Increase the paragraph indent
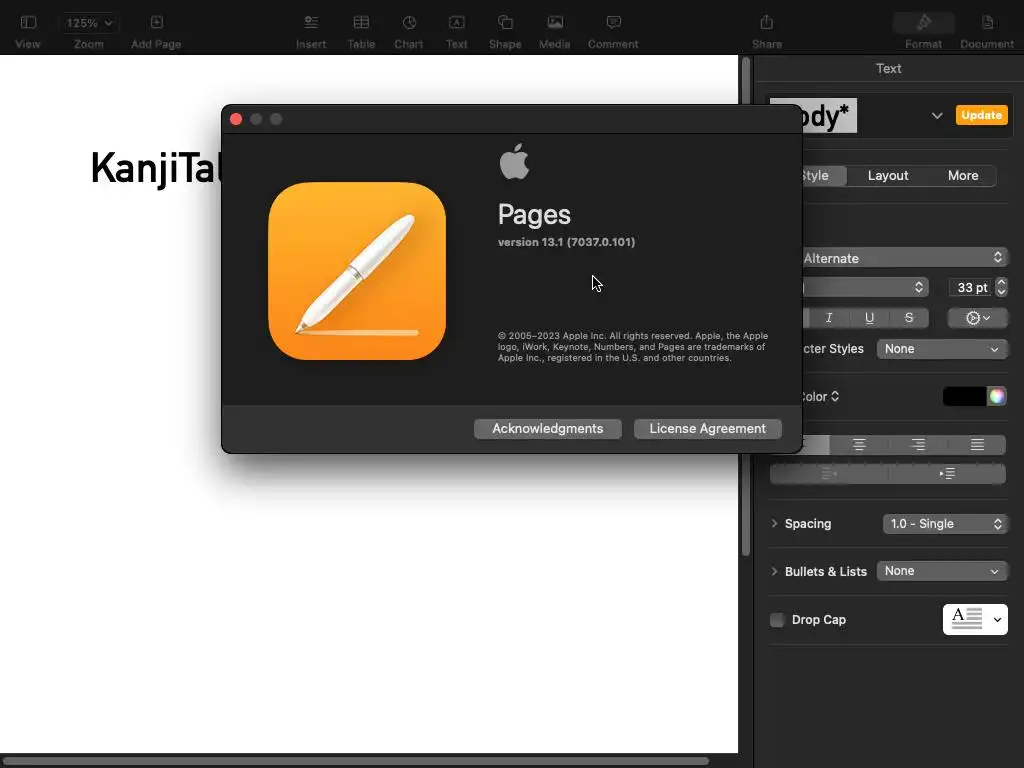 click(947, 473)
